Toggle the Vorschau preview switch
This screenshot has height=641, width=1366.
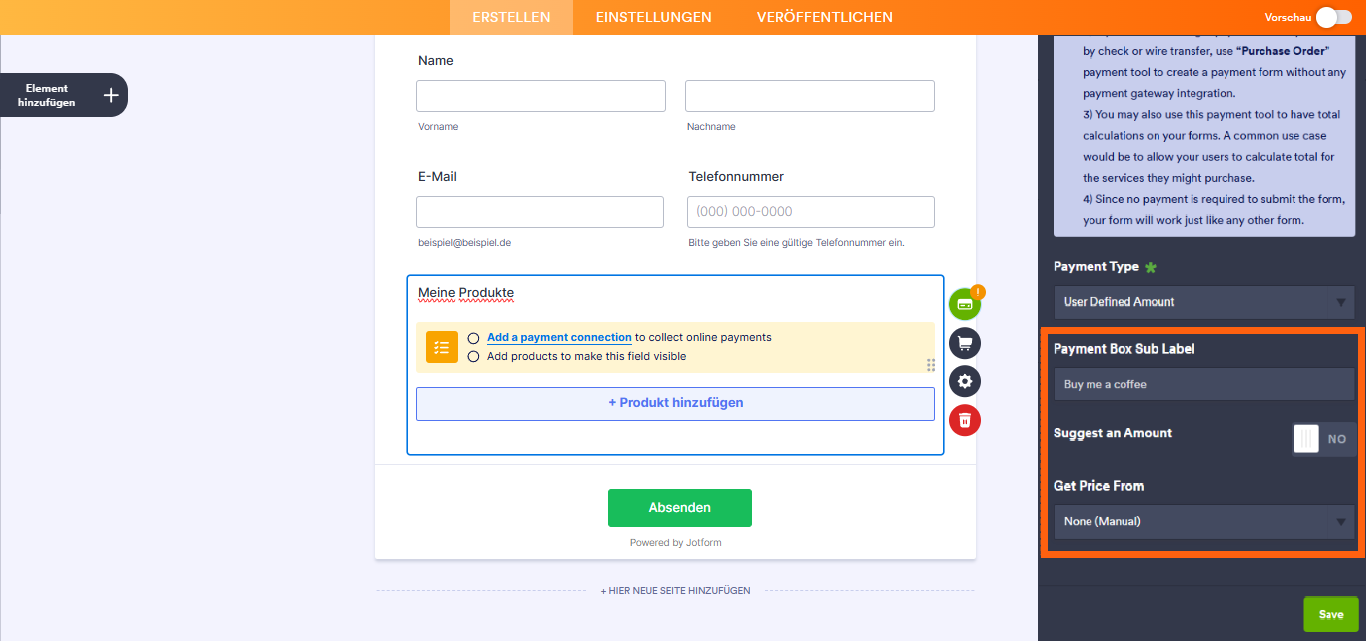pos(1333,17)
